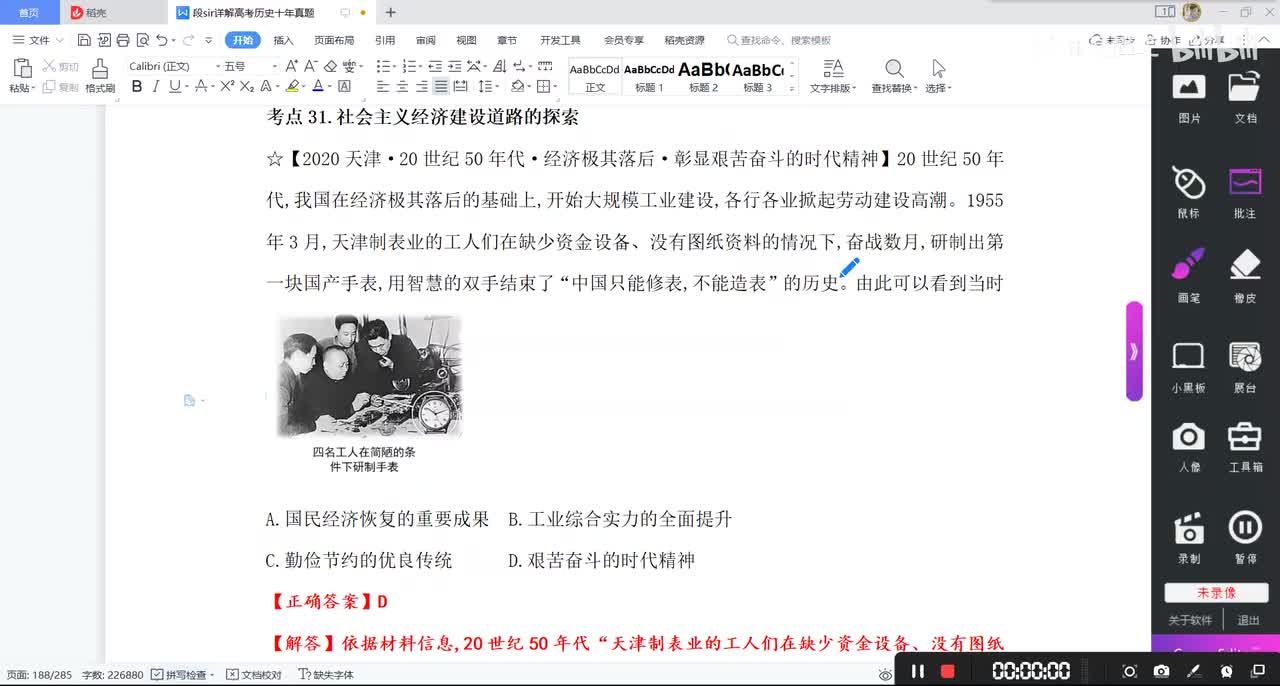
Task: Select the 鼠标 mouse tool in recorder panel
Action: coord(1189,192)
